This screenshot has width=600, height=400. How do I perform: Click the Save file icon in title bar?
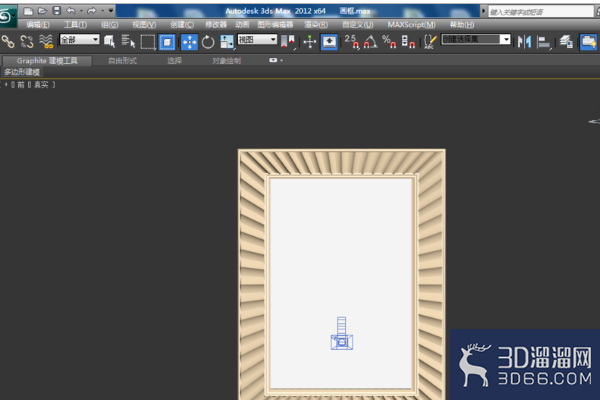[x=57, y=11]
